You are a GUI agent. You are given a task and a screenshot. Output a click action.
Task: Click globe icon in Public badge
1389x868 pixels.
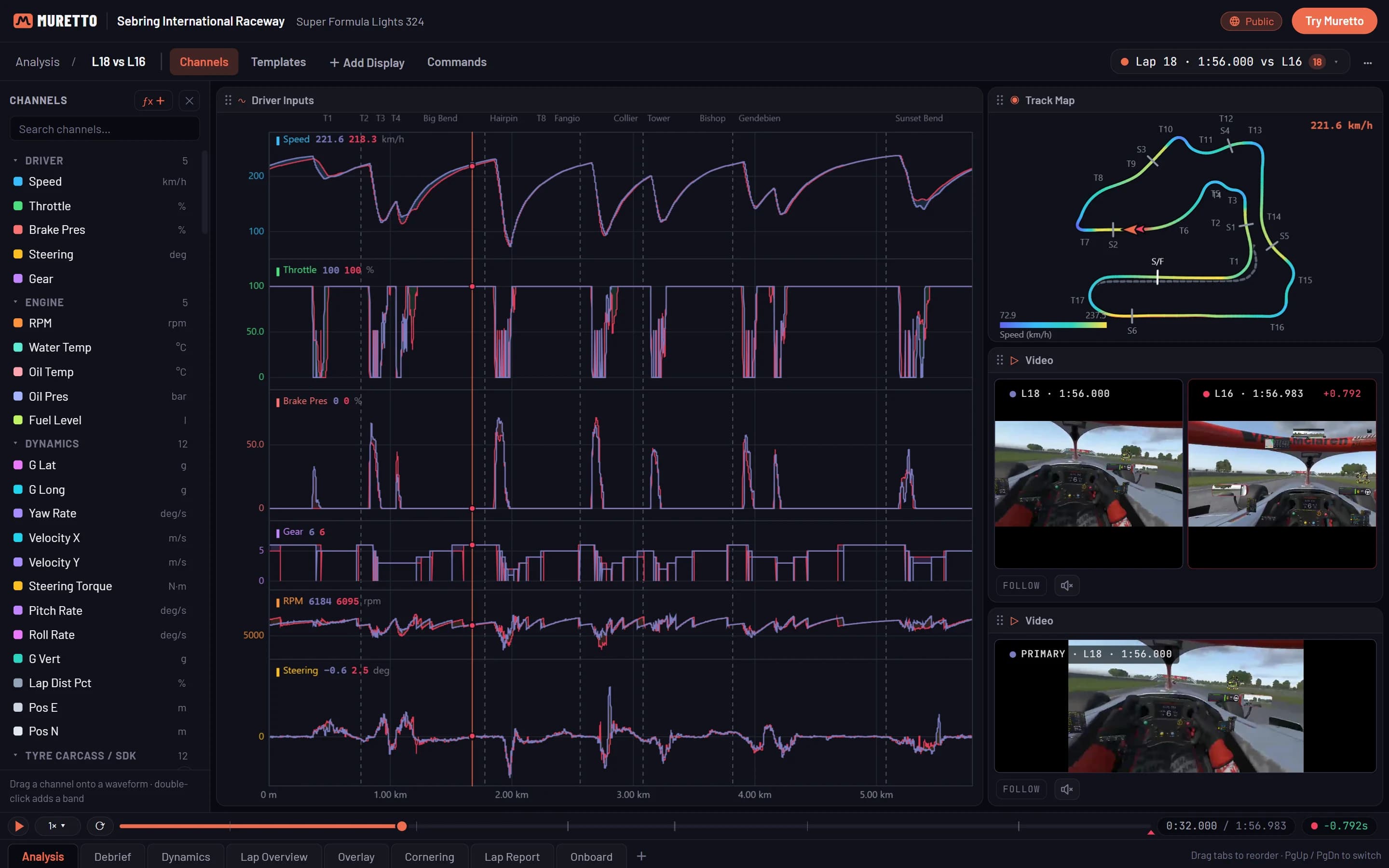pyautogui.click(x=1234, y=22)
